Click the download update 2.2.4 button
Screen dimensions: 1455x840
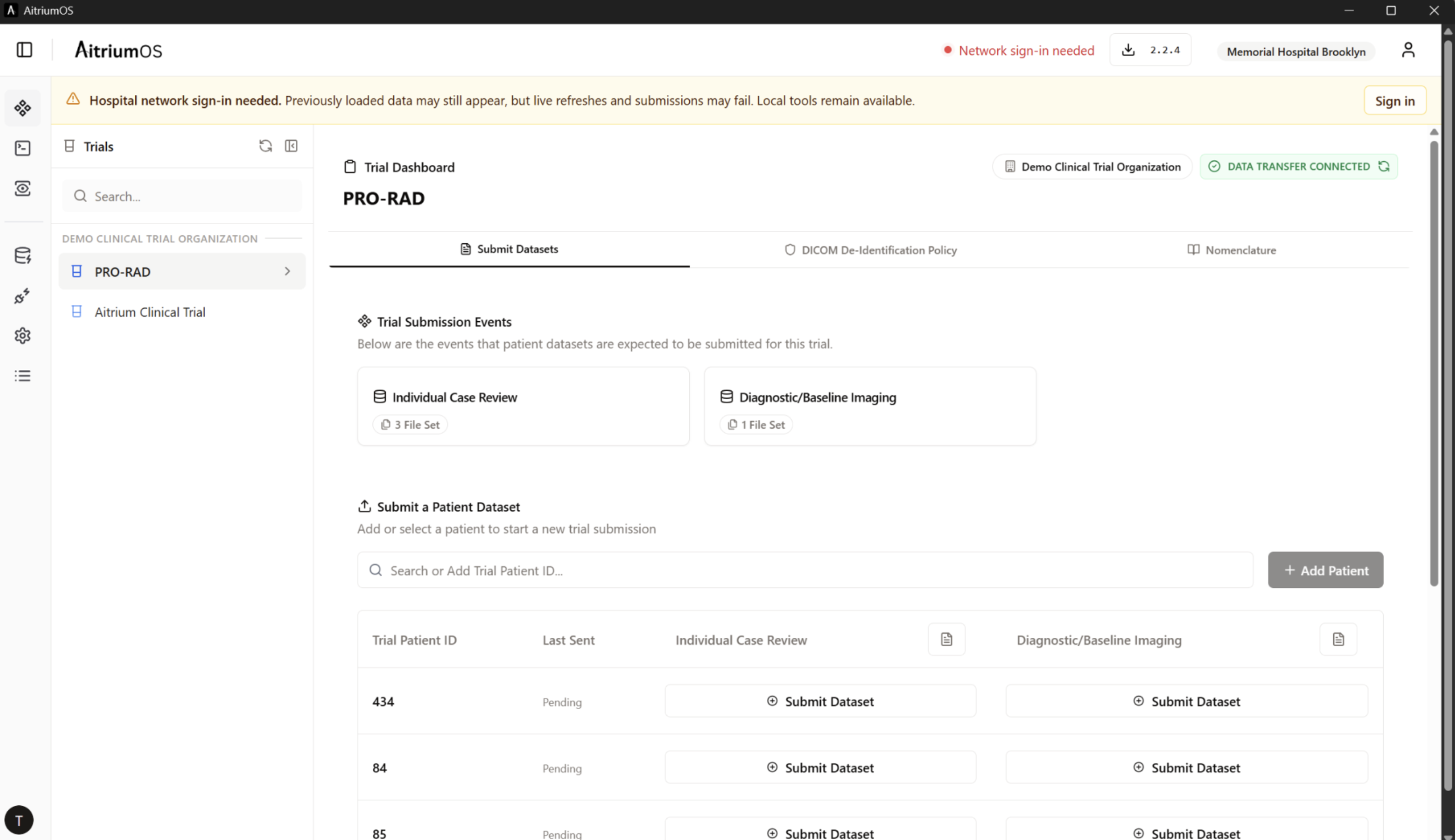1151,50
